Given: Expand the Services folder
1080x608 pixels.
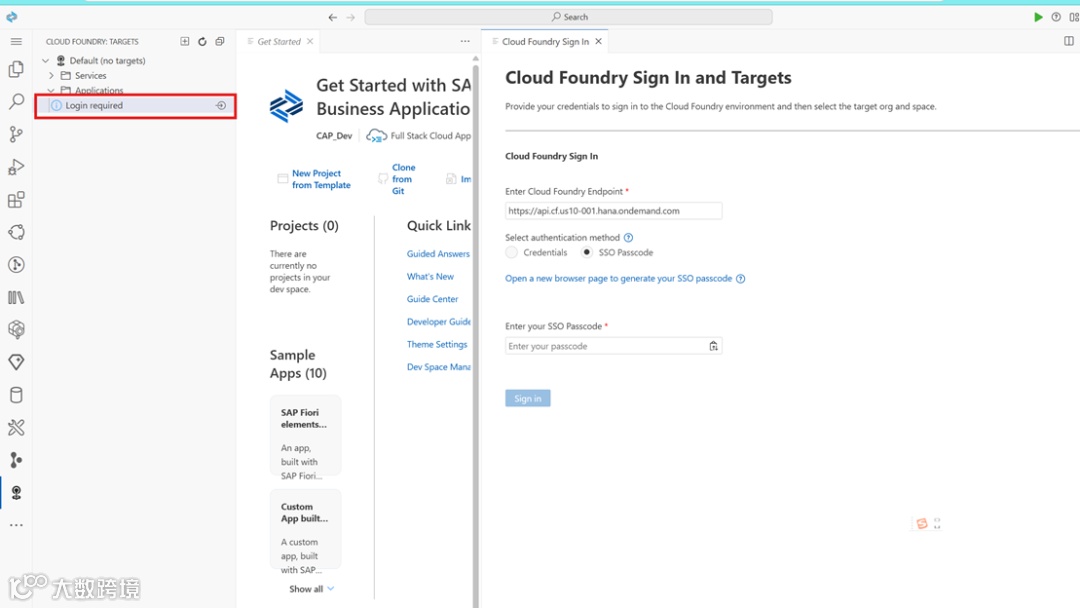Looking at the screenshot, I should pos(51,76).
